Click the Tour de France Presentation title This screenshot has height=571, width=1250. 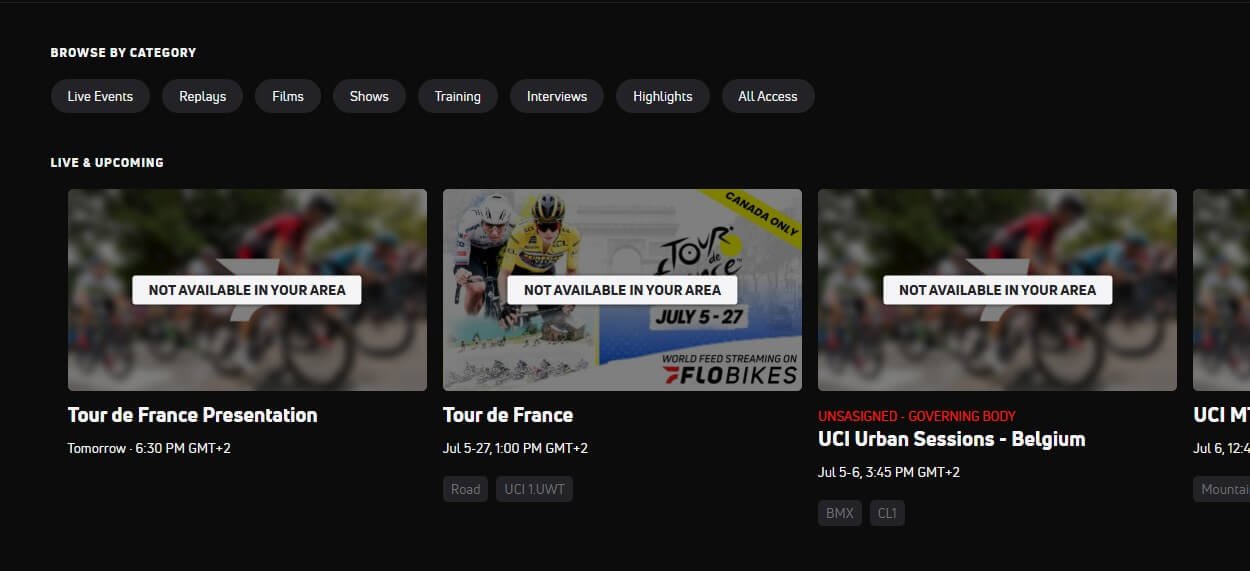tap(192, 415)
